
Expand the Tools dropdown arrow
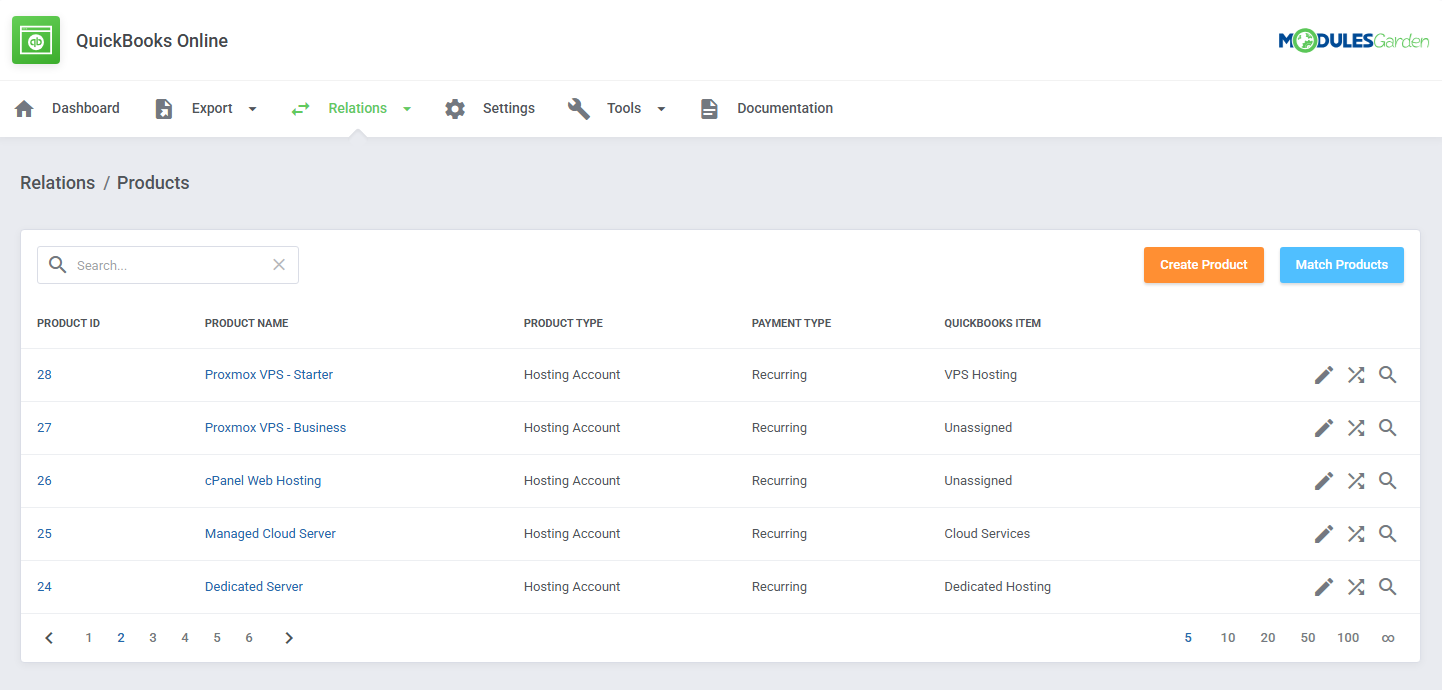(661, 109)
